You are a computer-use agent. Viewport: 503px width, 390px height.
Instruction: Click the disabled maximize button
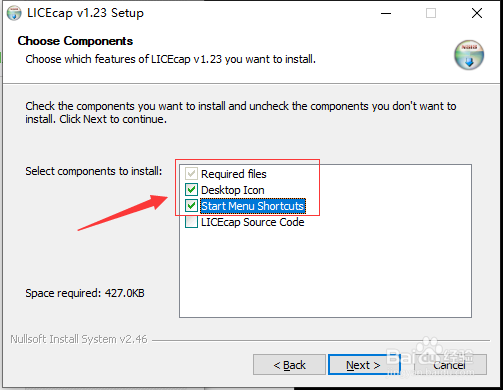431,13
